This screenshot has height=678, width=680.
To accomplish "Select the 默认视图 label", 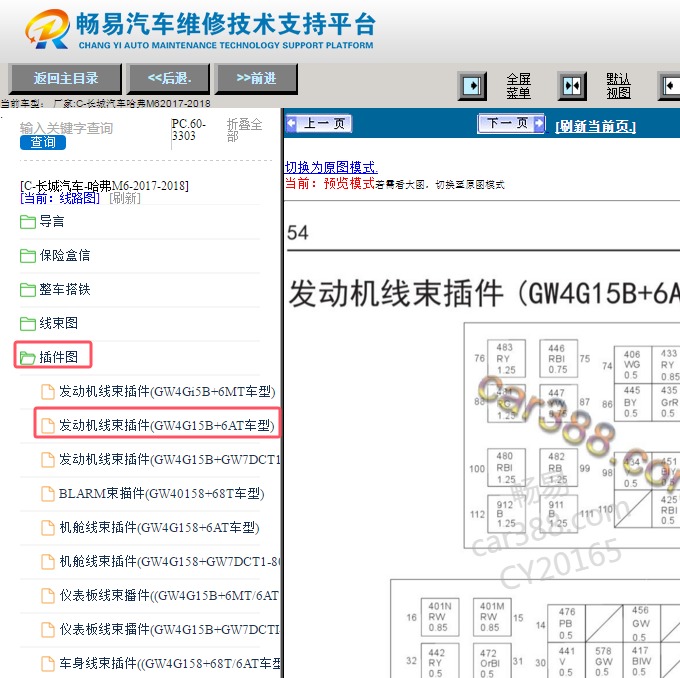I will coord(618,86).
